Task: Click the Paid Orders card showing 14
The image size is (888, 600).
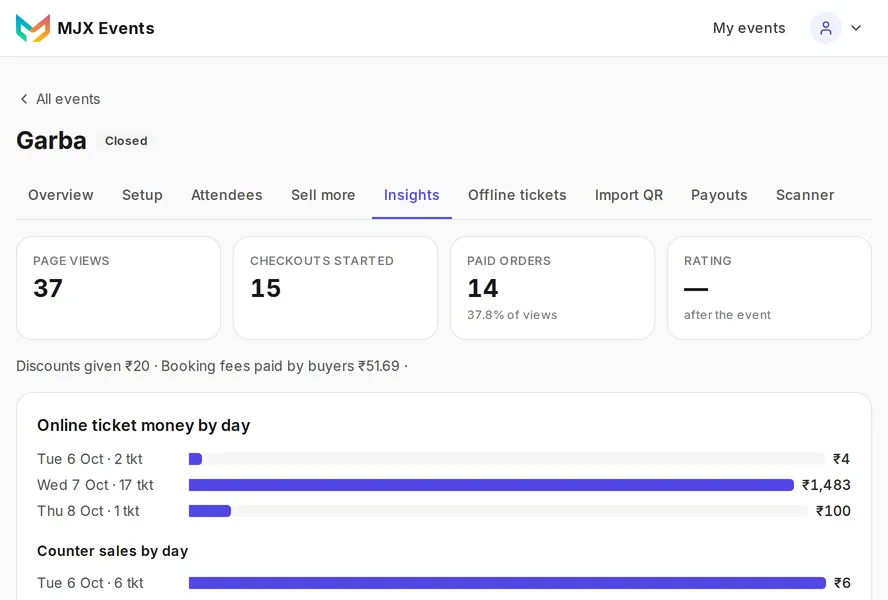Action: click(552, 288)
